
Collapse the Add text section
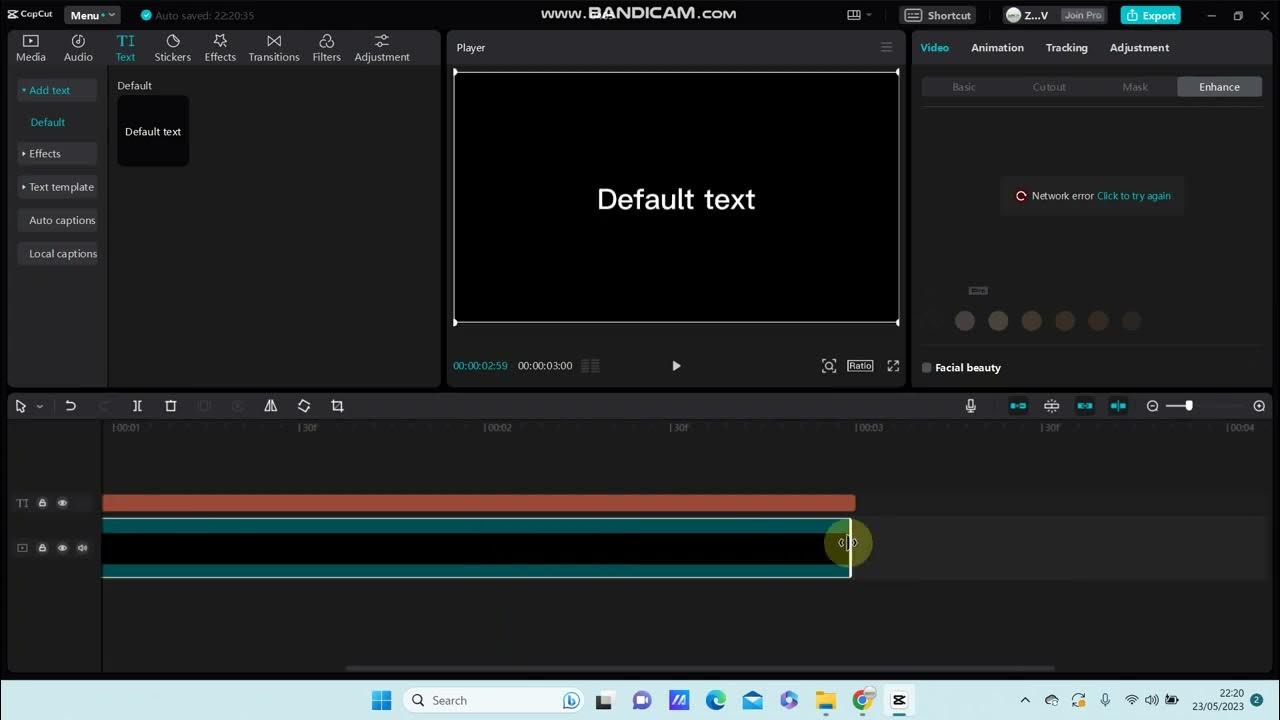pos(57,90)
